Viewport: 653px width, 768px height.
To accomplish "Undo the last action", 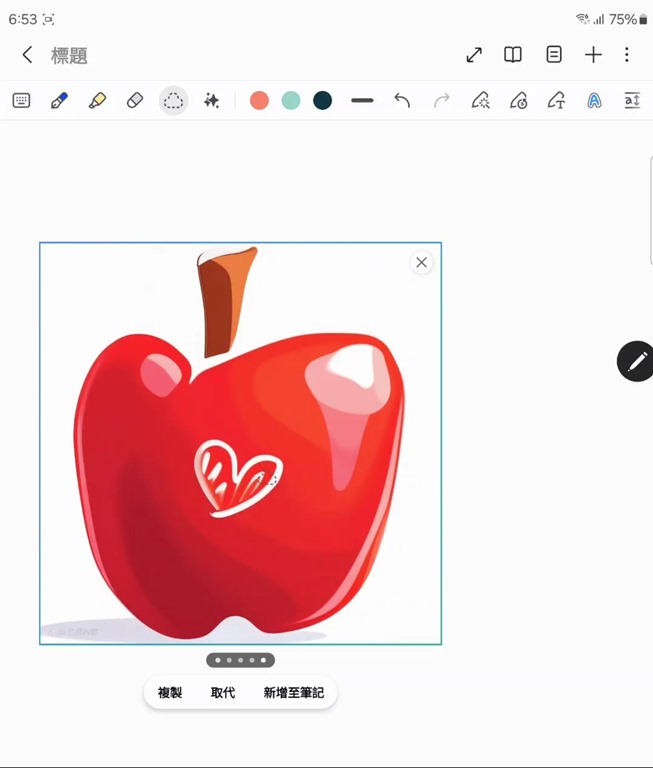I will [402, 100].
